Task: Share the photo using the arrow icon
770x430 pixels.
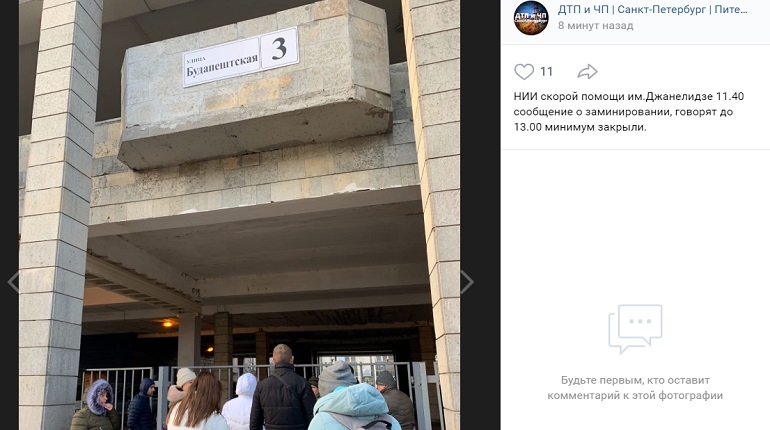Action: pyautogui.click(x=587, y=72)
